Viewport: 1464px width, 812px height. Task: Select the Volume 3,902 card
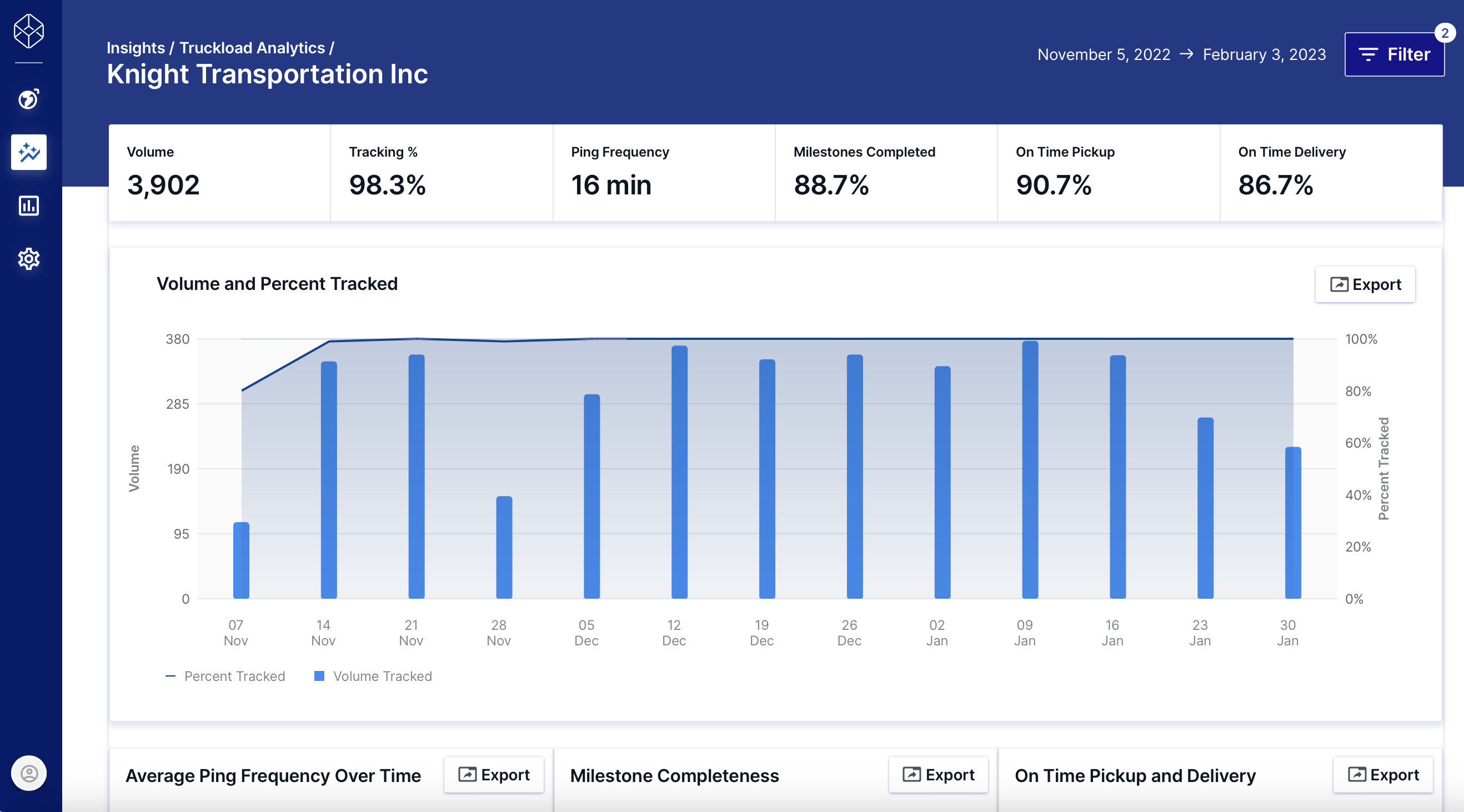(219, 172)
